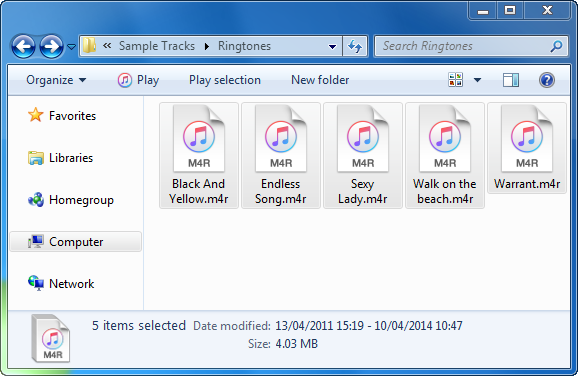
Task: Open the address bar history dropdown
Action: (x=332, y=46)
